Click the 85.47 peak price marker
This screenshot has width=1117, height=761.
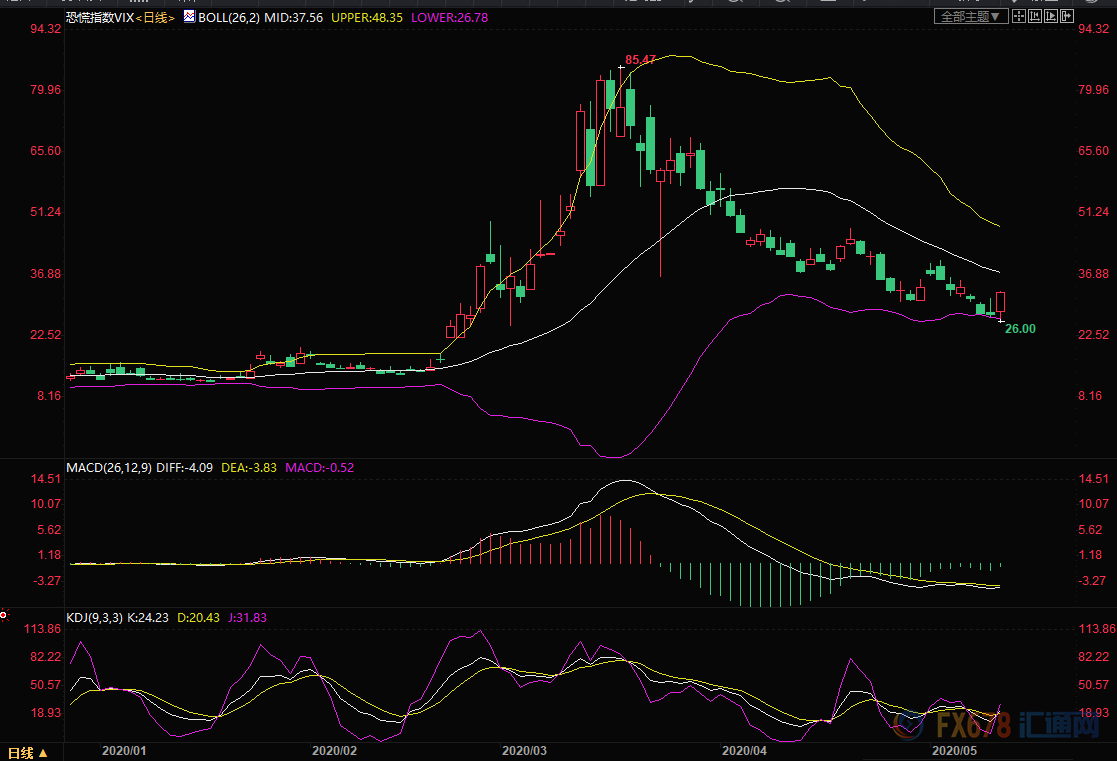[x=640, y=60]
